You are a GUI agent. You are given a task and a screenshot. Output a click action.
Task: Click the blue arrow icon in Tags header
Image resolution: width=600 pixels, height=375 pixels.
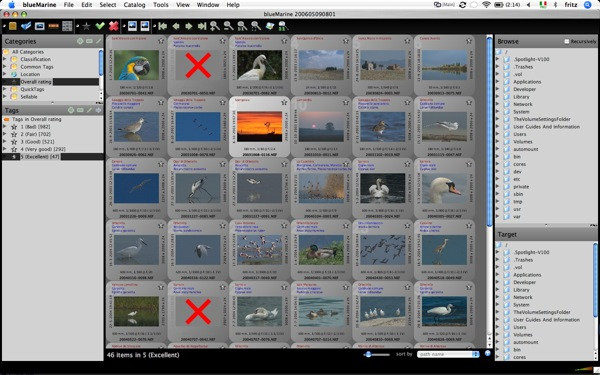(x=98, y=110)
